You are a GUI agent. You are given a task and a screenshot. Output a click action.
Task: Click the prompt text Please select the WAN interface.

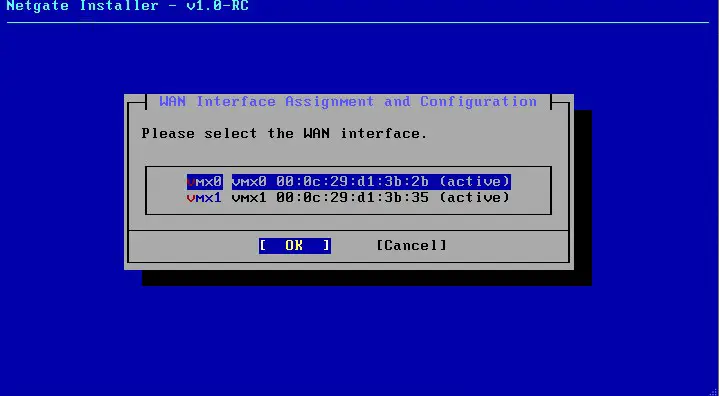(x=284, y=133)
